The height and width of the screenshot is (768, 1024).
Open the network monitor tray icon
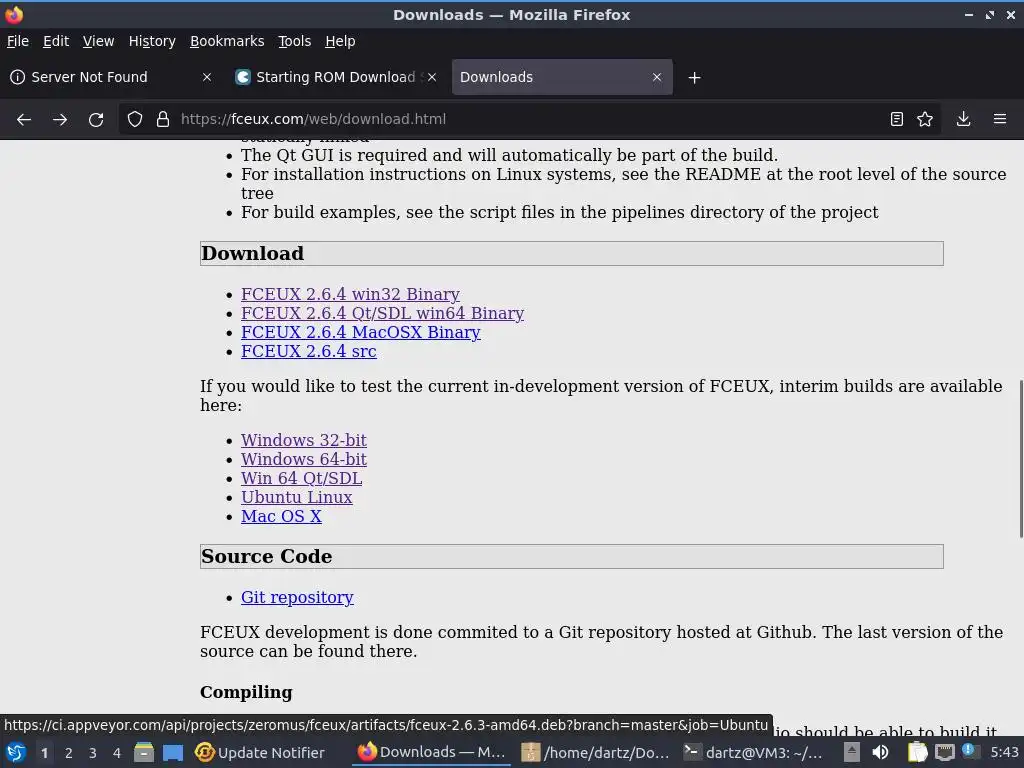coord(944,753)
